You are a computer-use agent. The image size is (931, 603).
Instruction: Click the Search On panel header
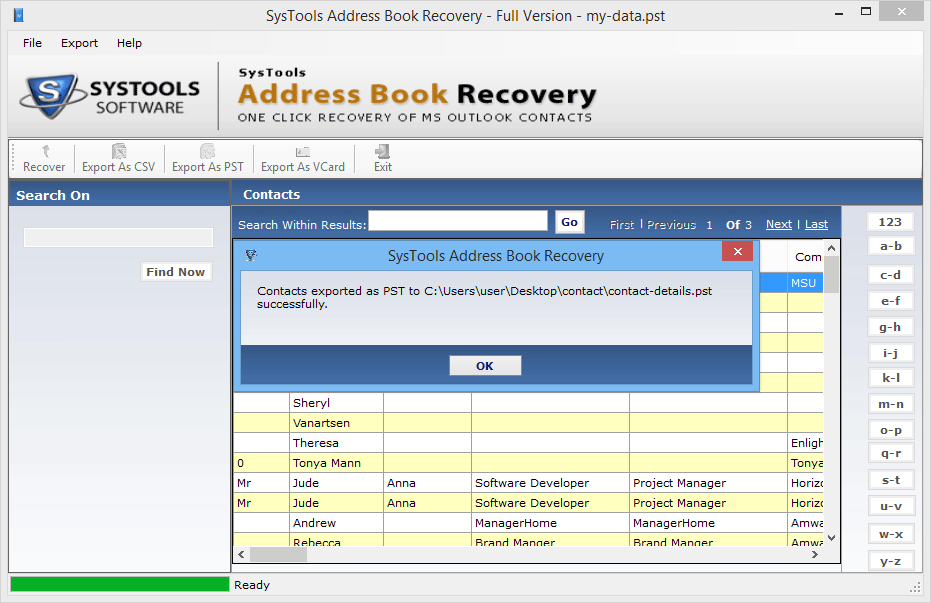click(119, 195)
